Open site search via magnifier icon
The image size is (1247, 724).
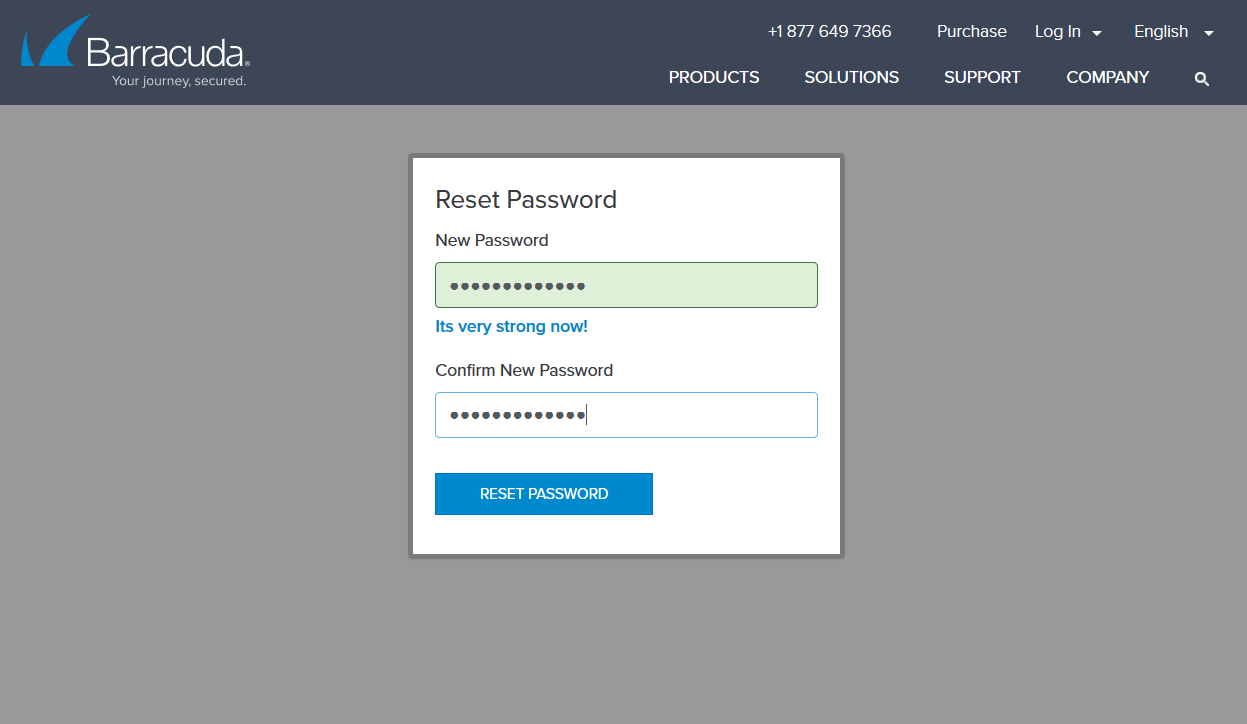click(x=1202, y=79)
